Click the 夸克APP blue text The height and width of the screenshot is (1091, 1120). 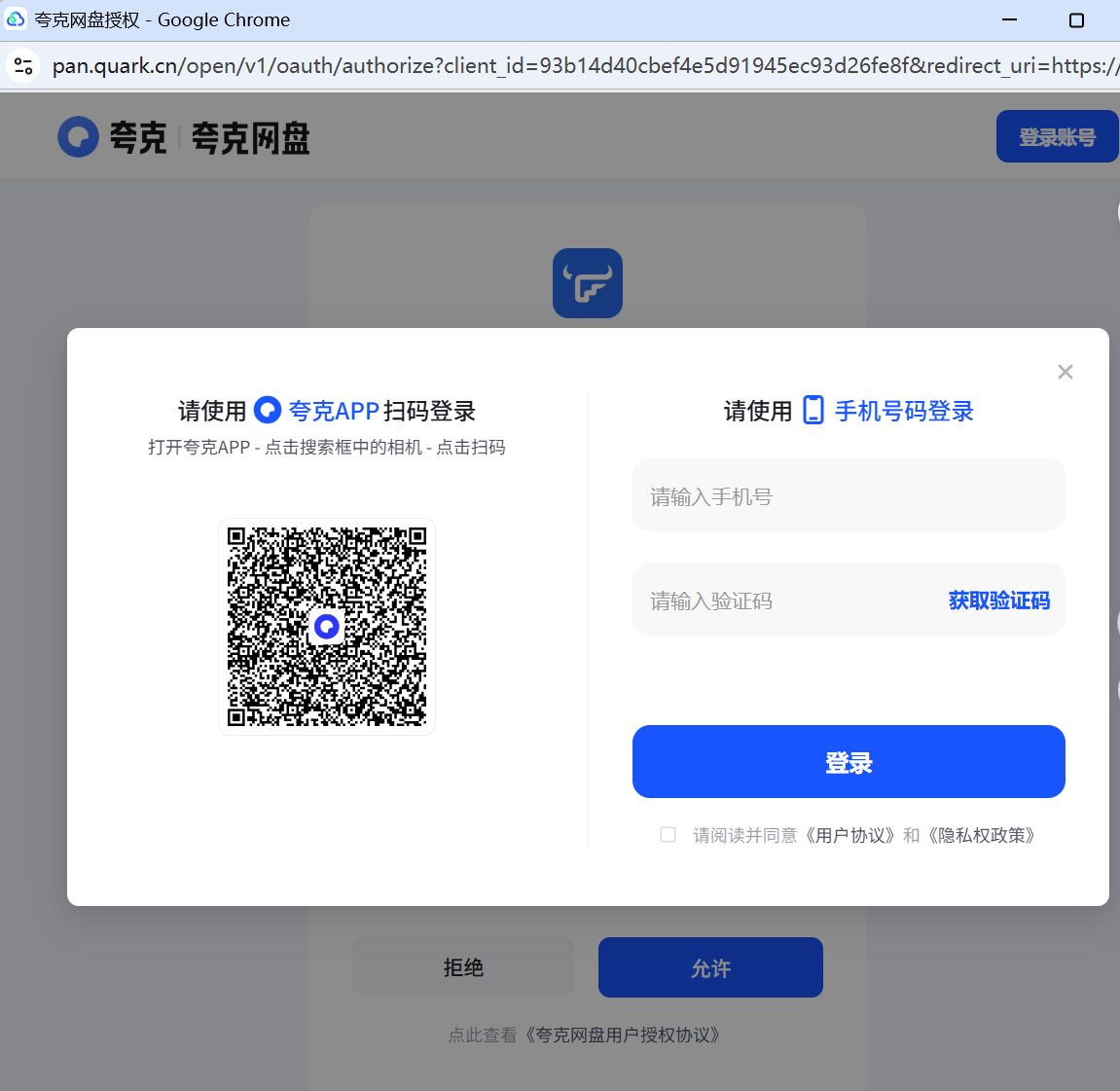pyautogui.click(x=334, y=411)
